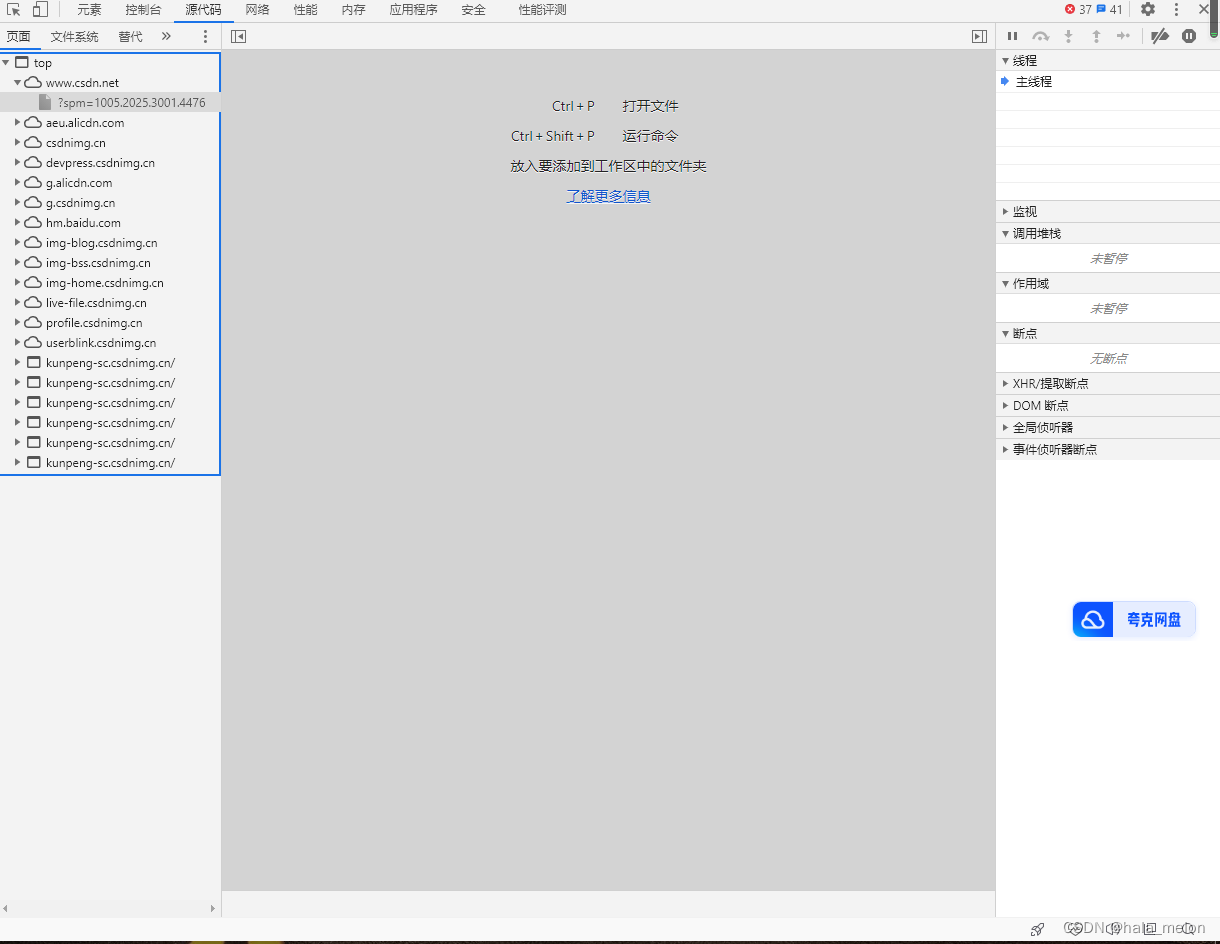Click the hide navigator sidebar icon
Screen dimensions: 1220x944
pos(238,36)
